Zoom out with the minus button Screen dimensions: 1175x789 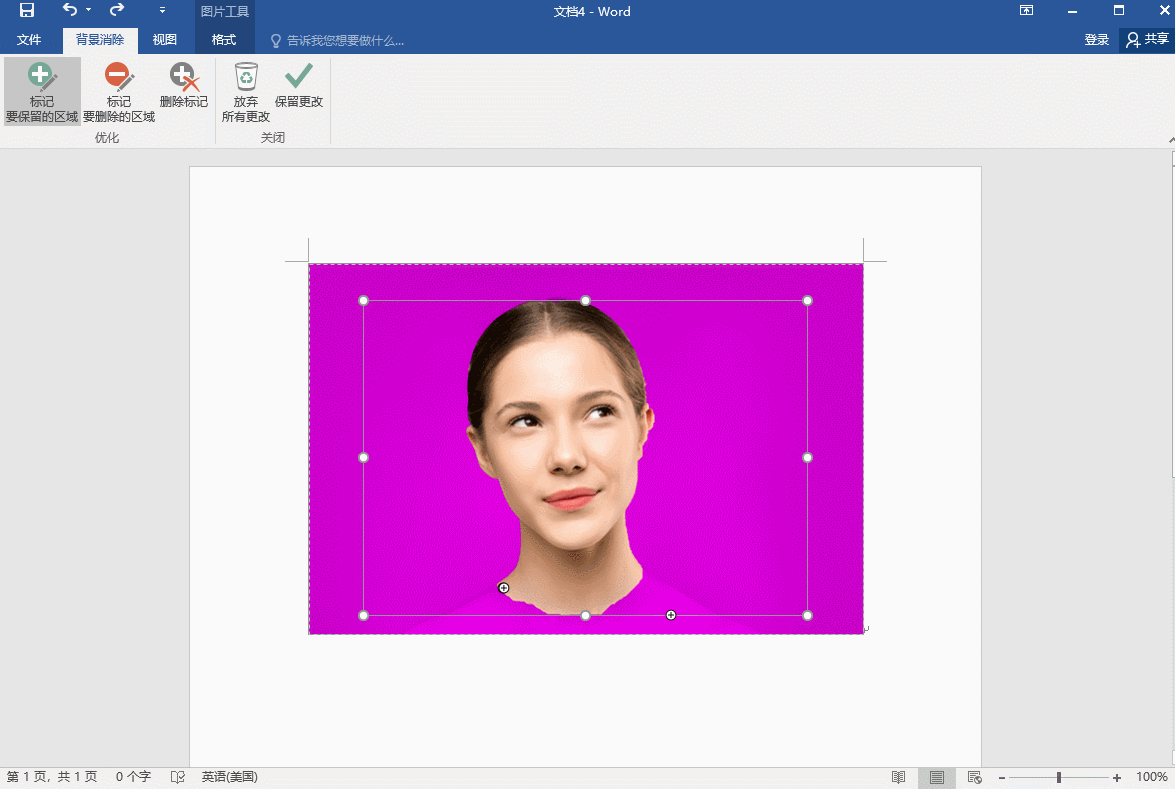[x=1002, y=778]
